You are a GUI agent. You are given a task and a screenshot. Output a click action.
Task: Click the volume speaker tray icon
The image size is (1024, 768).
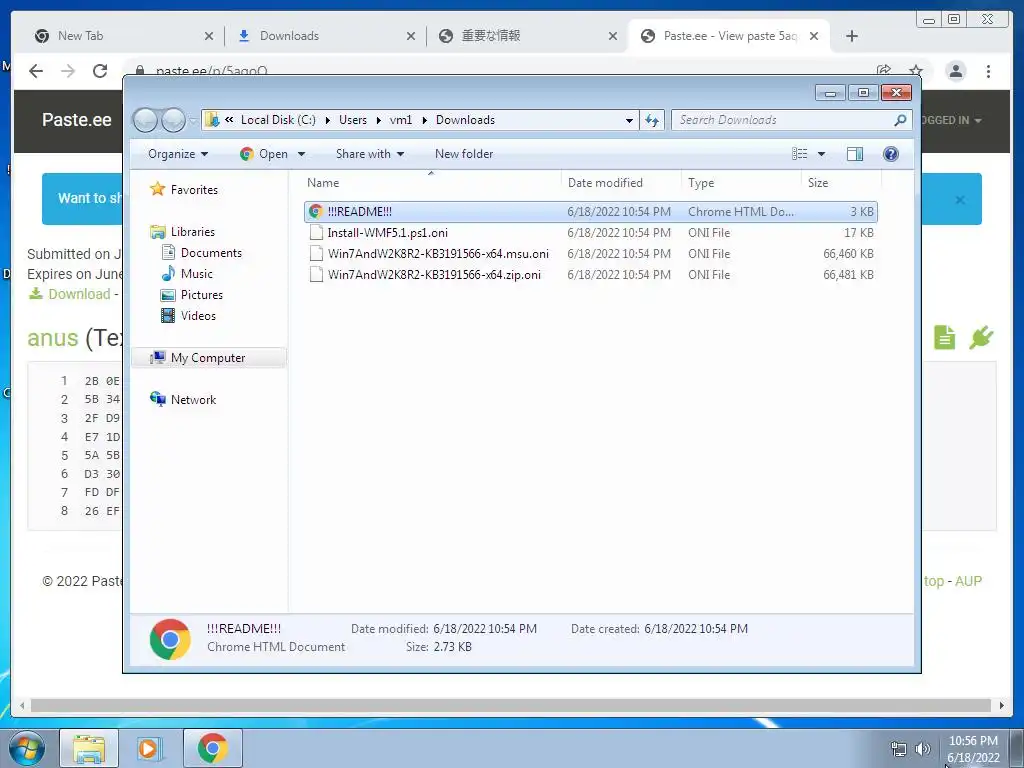pos(922,749)
